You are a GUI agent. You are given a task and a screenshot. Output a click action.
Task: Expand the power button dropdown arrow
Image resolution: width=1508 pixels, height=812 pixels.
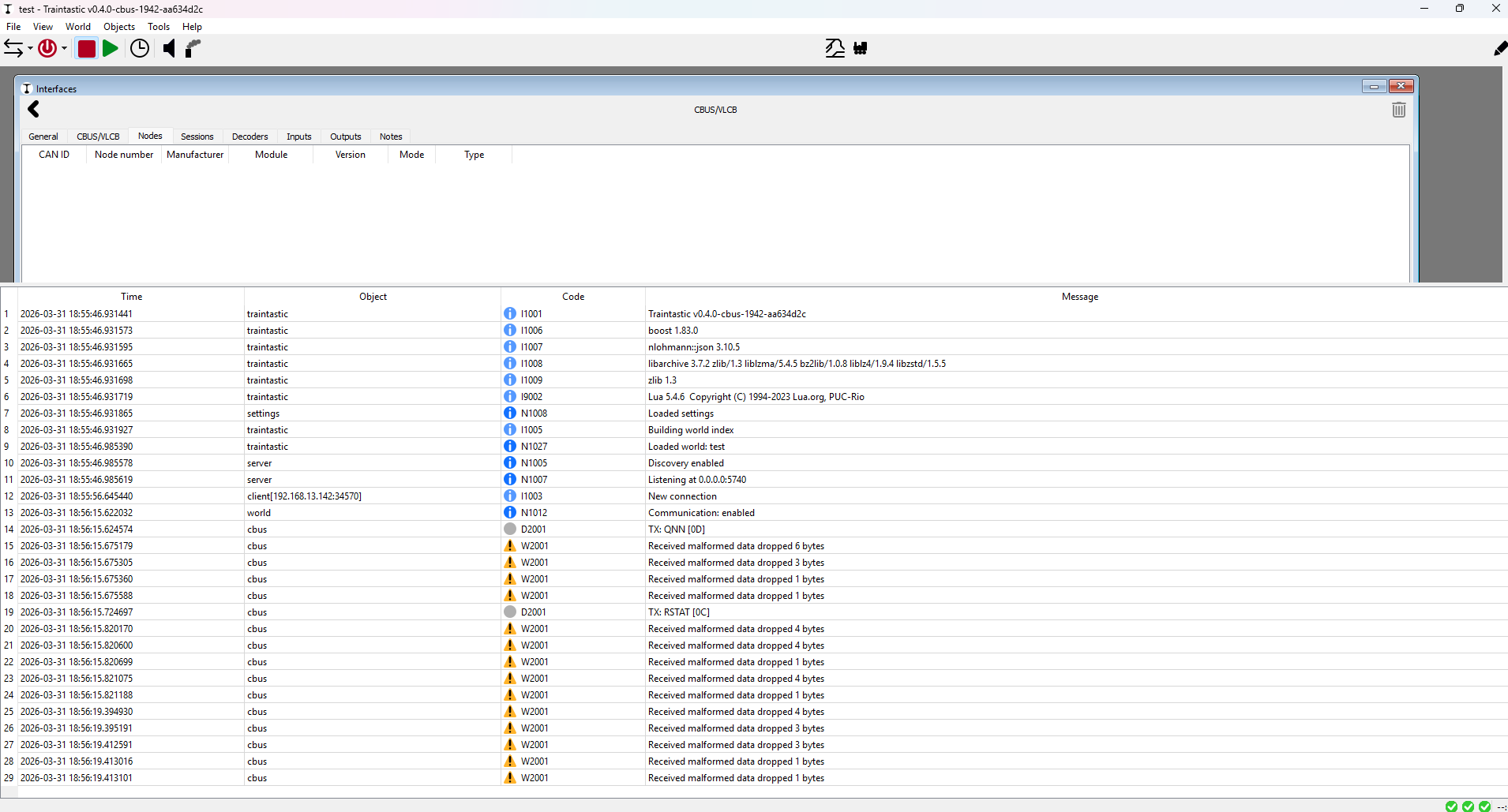64,49
